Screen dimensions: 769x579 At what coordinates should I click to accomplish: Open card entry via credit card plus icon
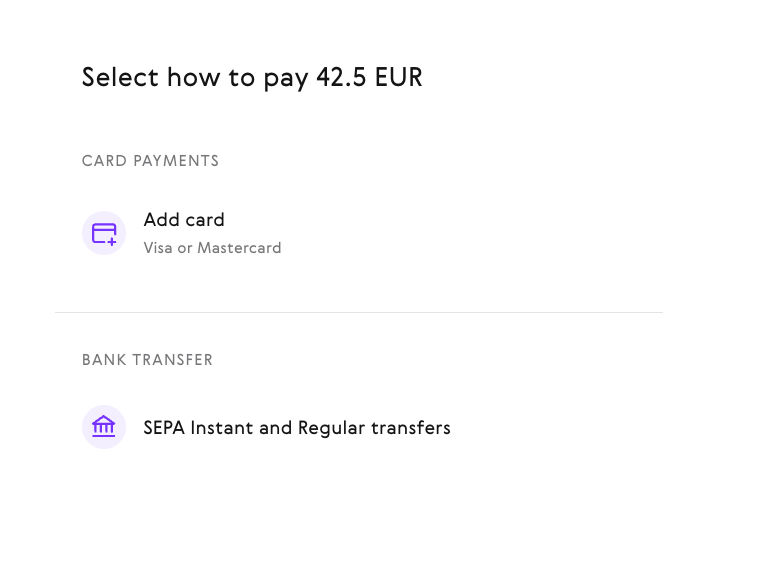click(104, 233)
